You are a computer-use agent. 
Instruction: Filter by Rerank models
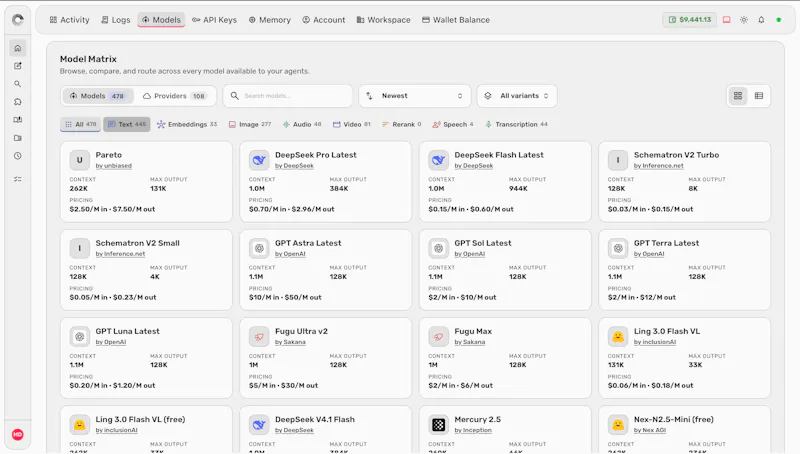[402, 124]
